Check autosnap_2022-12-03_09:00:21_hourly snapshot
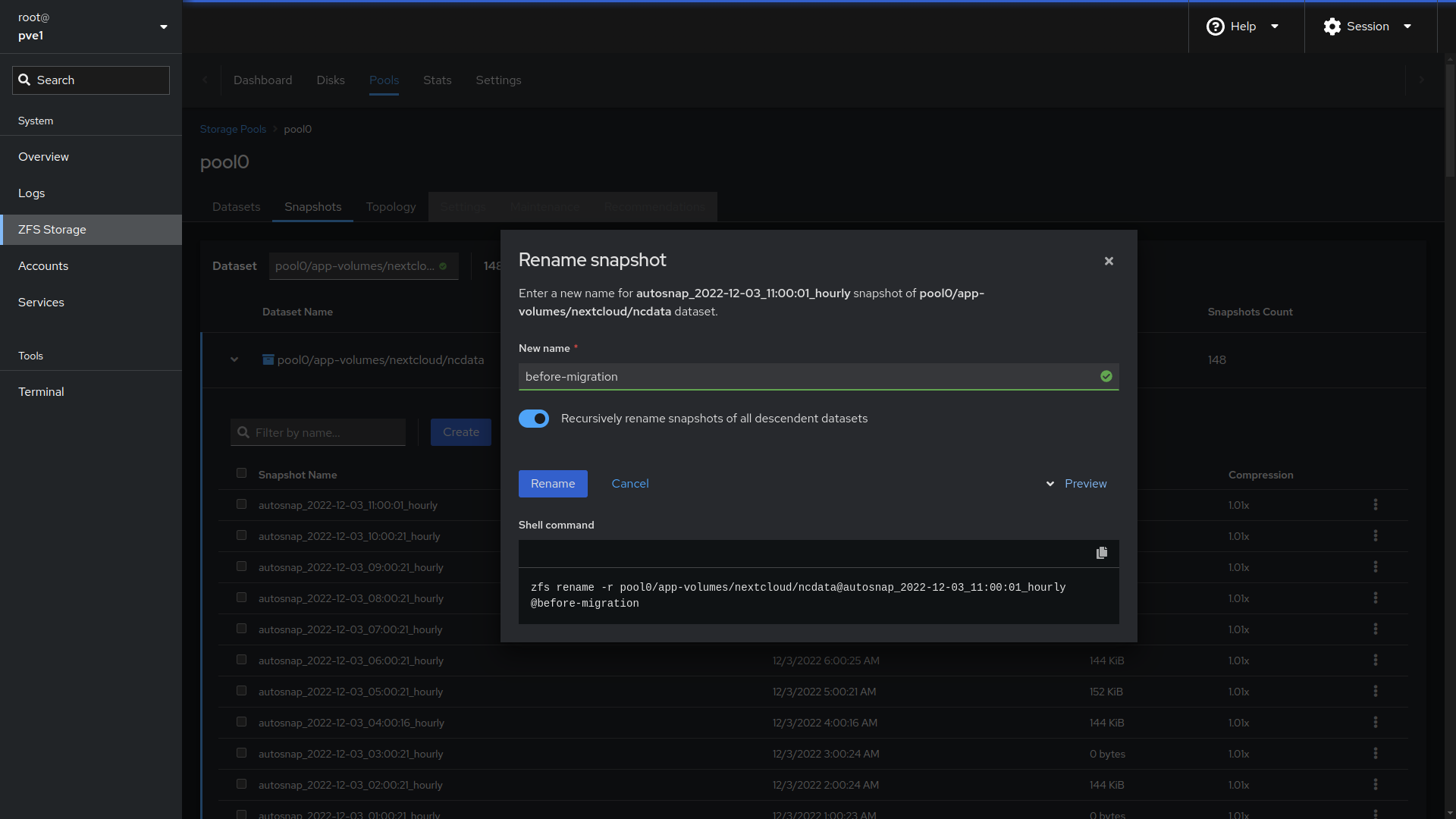 click(241, 566)
